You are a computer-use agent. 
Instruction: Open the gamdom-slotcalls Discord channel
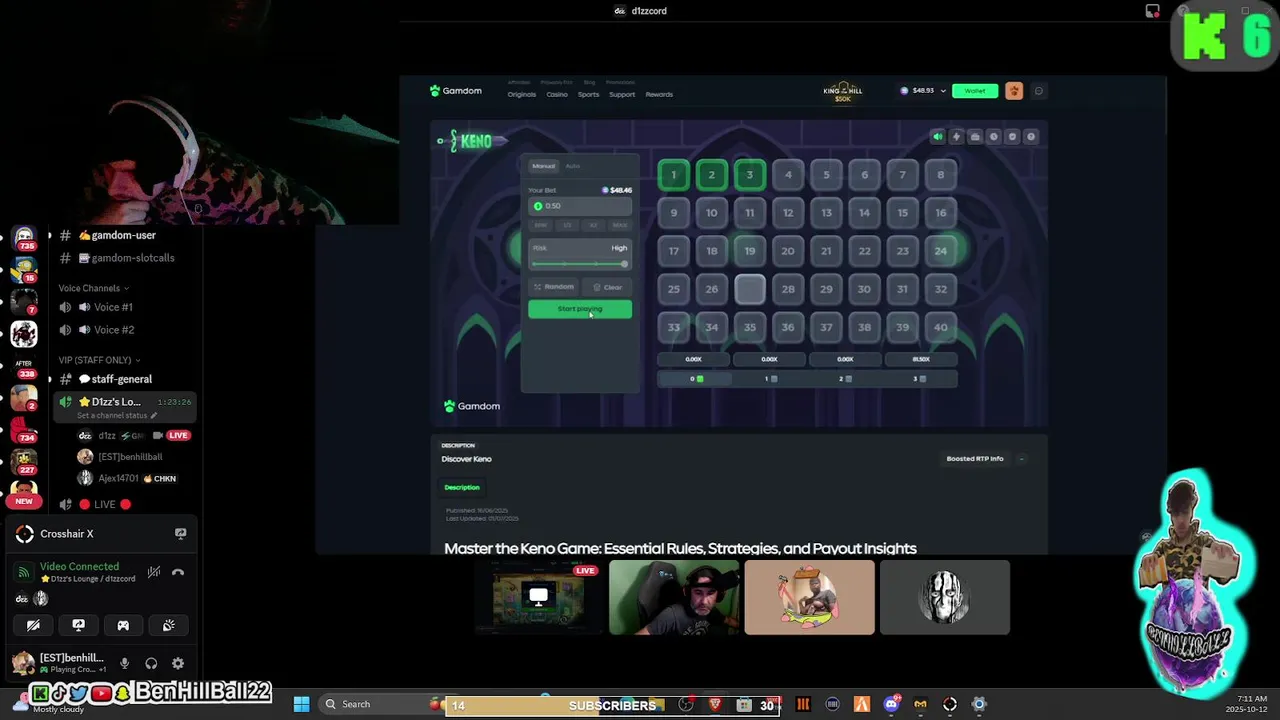133,258
